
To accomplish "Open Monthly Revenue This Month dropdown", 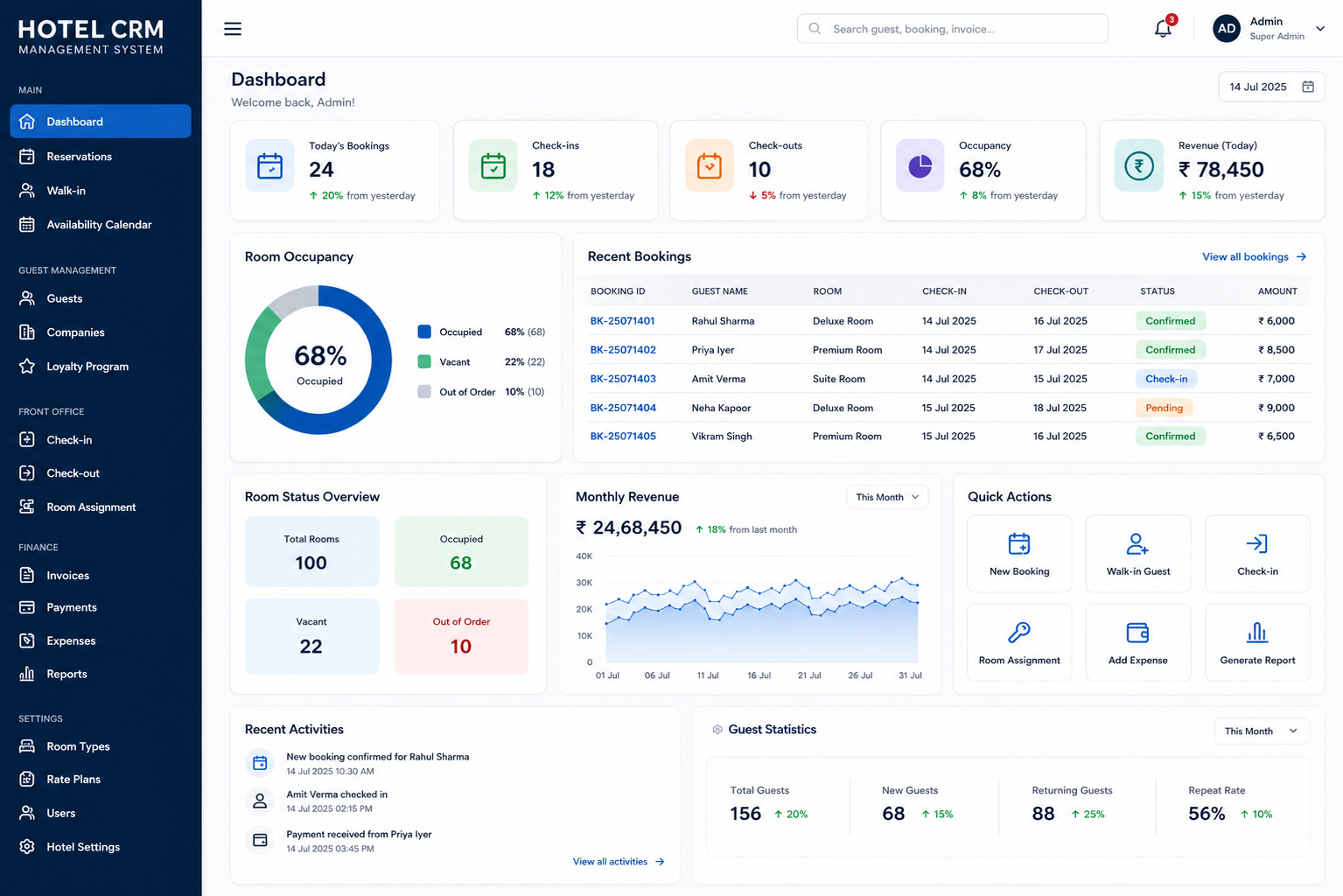I will (887, 497).
